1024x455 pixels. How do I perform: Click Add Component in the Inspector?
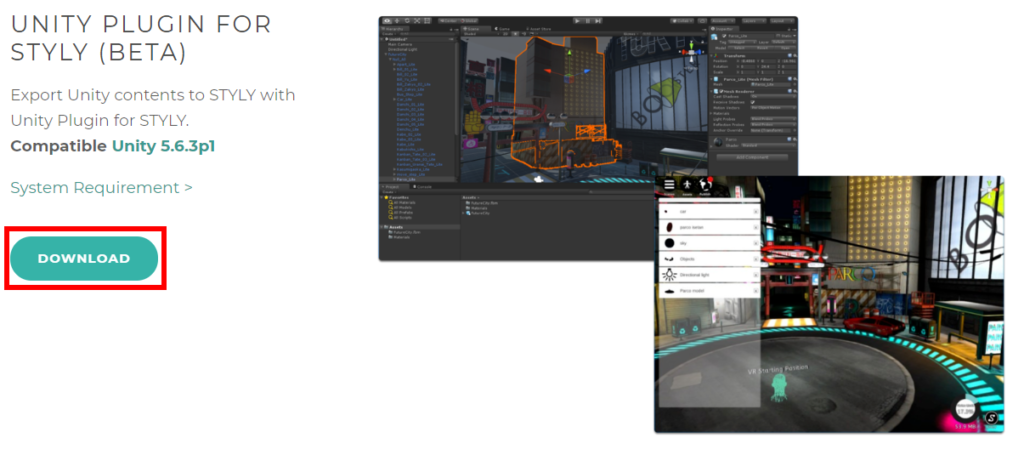pyautogui.click(x=752, y=157)
